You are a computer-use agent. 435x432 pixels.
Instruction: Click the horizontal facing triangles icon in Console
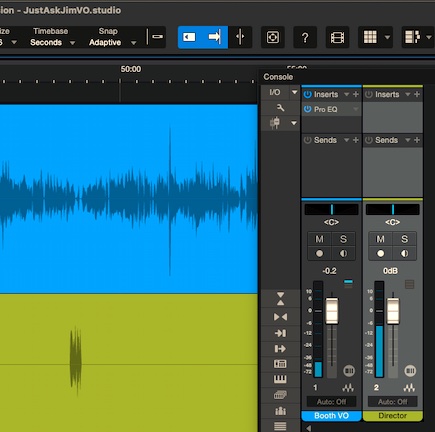click(x=280, y=317)
